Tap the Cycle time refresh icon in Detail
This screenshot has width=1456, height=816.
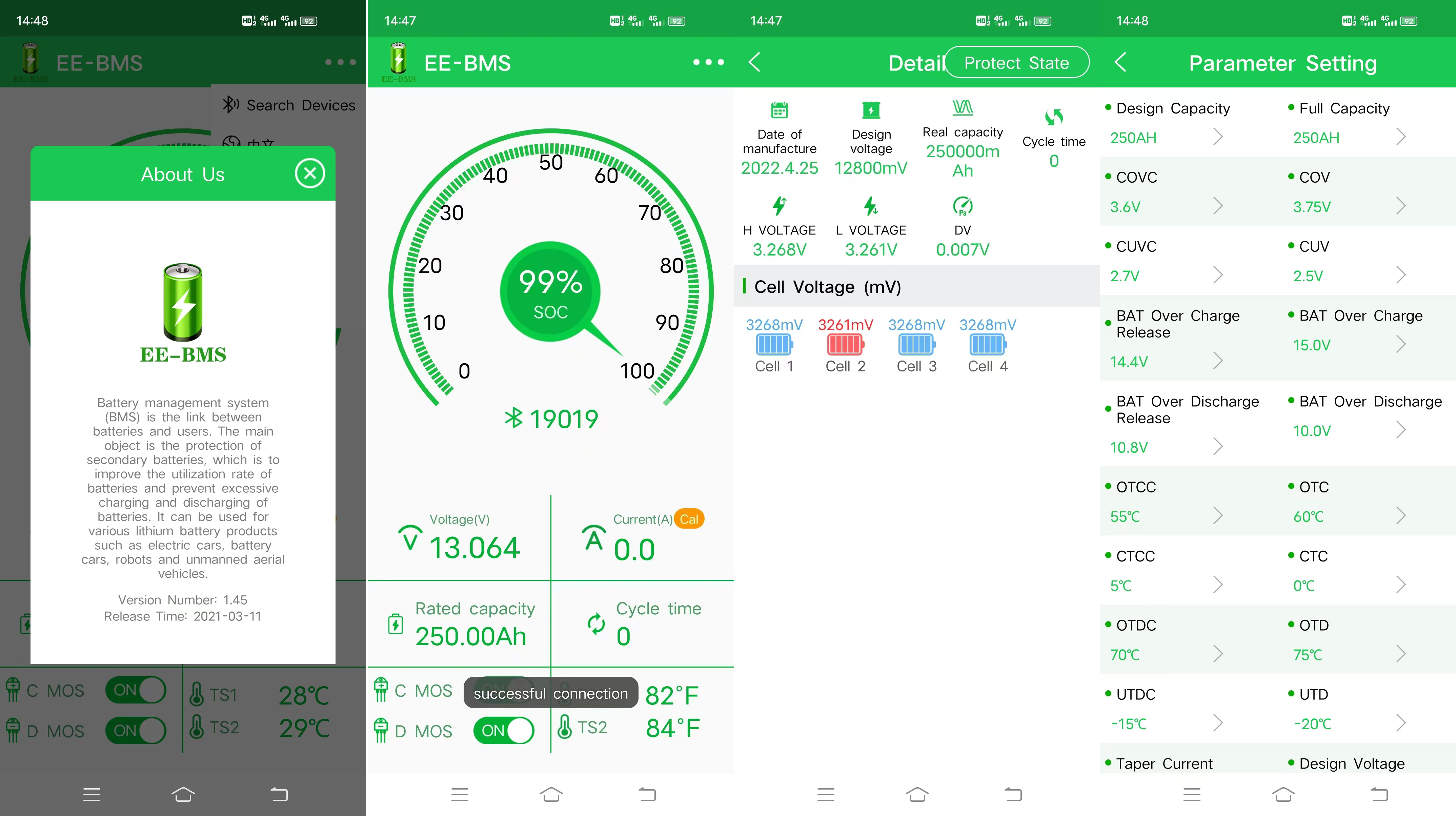pos(1054,117)
